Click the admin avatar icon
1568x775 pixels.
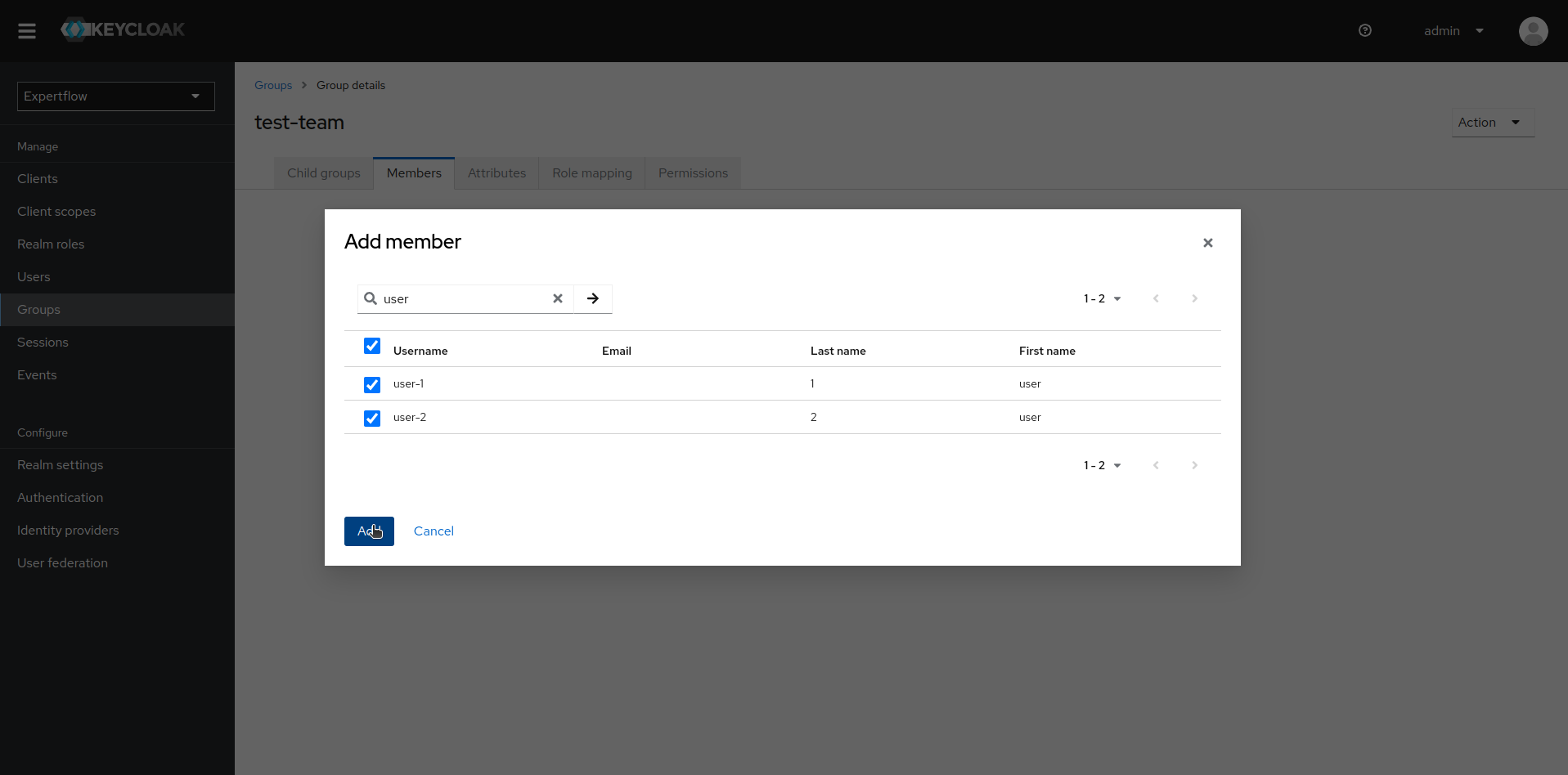[1533, 31]
